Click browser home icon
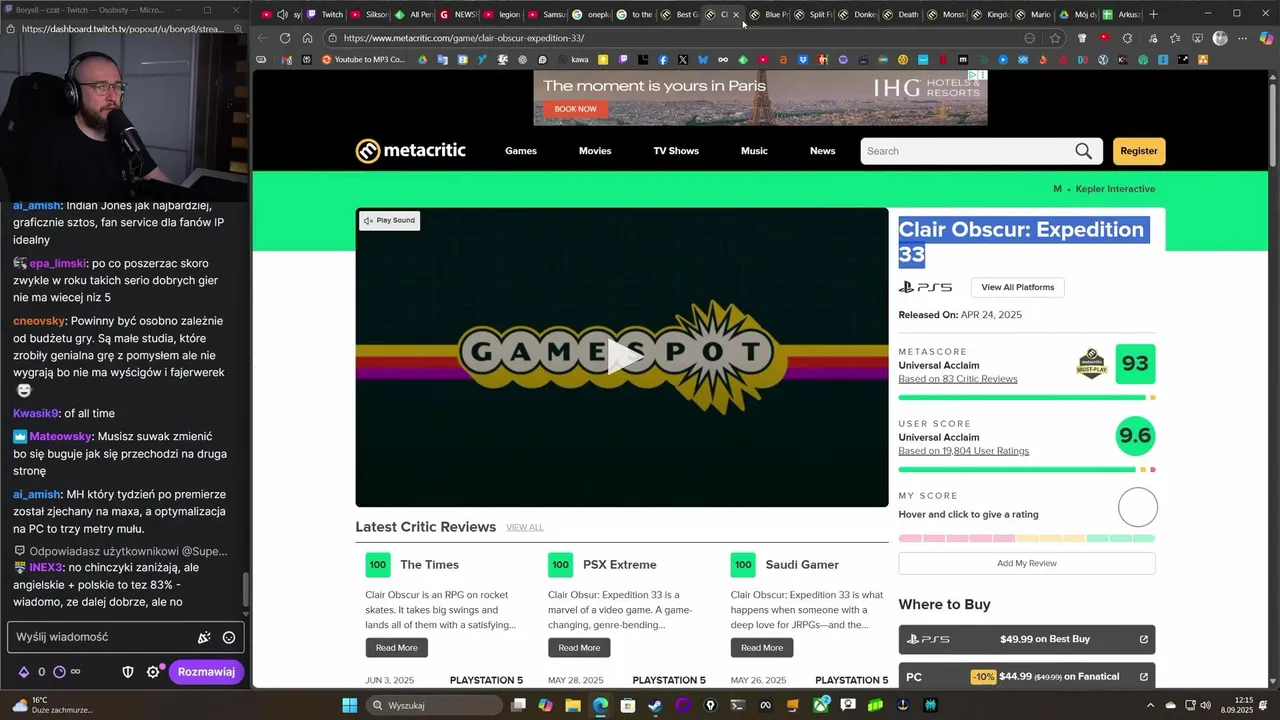 point(307,38)
